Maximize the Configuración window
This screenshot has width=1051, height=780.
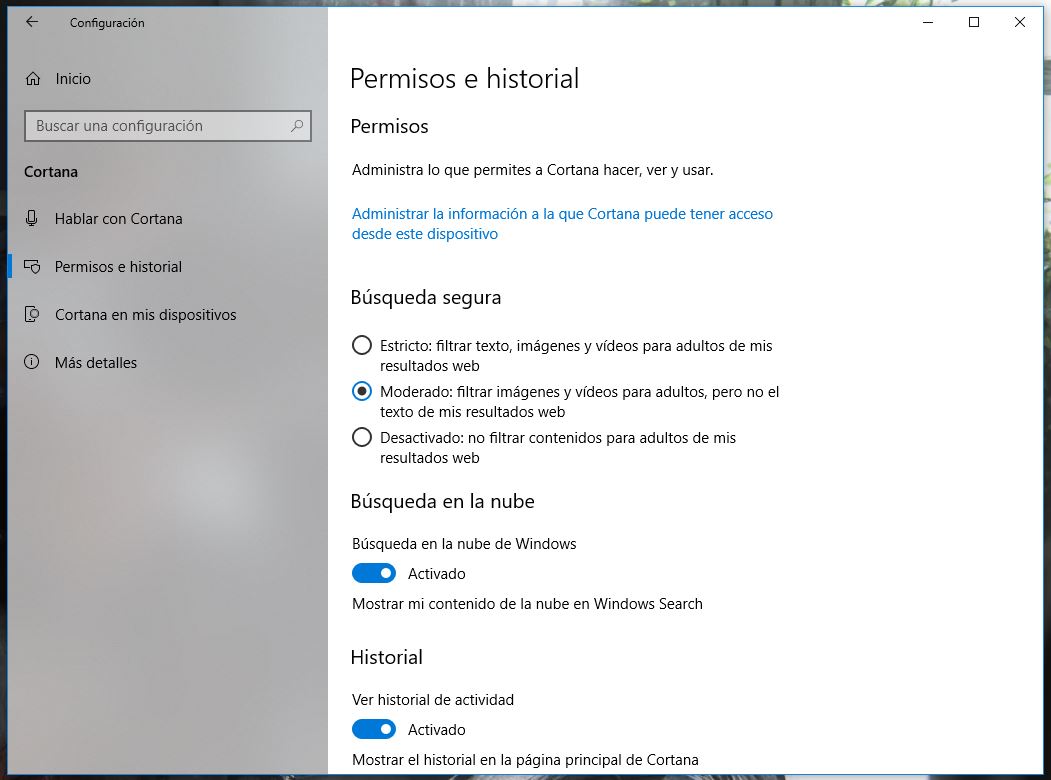point(973,22)
